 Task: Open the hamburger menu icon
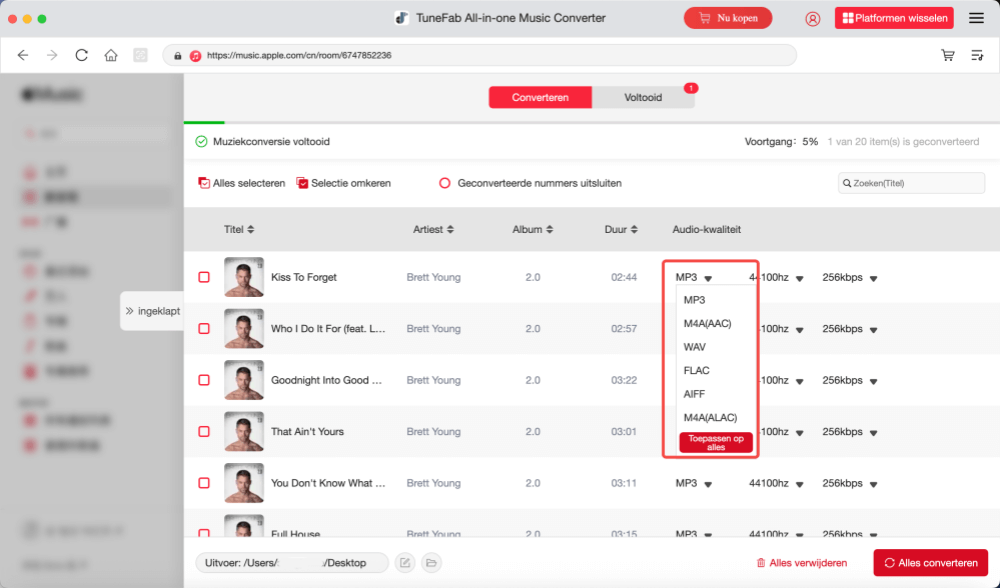[976, 19]
